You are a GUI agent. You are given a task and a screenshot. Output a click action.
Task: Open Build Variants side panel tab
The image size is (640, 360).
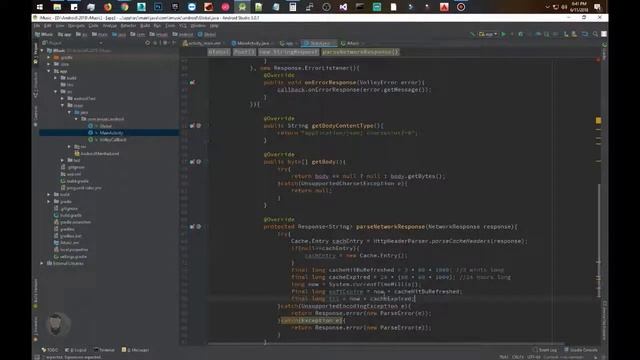(36, 293)
